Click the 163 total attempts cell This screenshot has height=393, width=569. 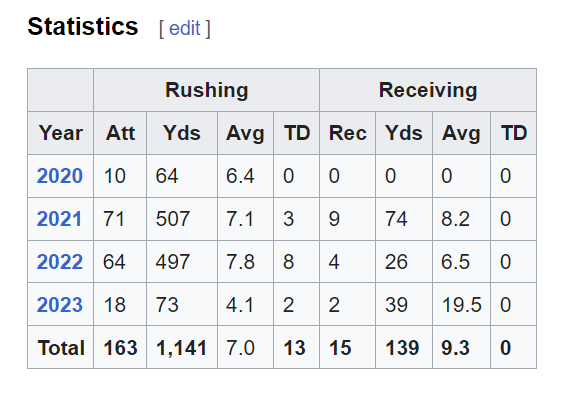(120, 348)
